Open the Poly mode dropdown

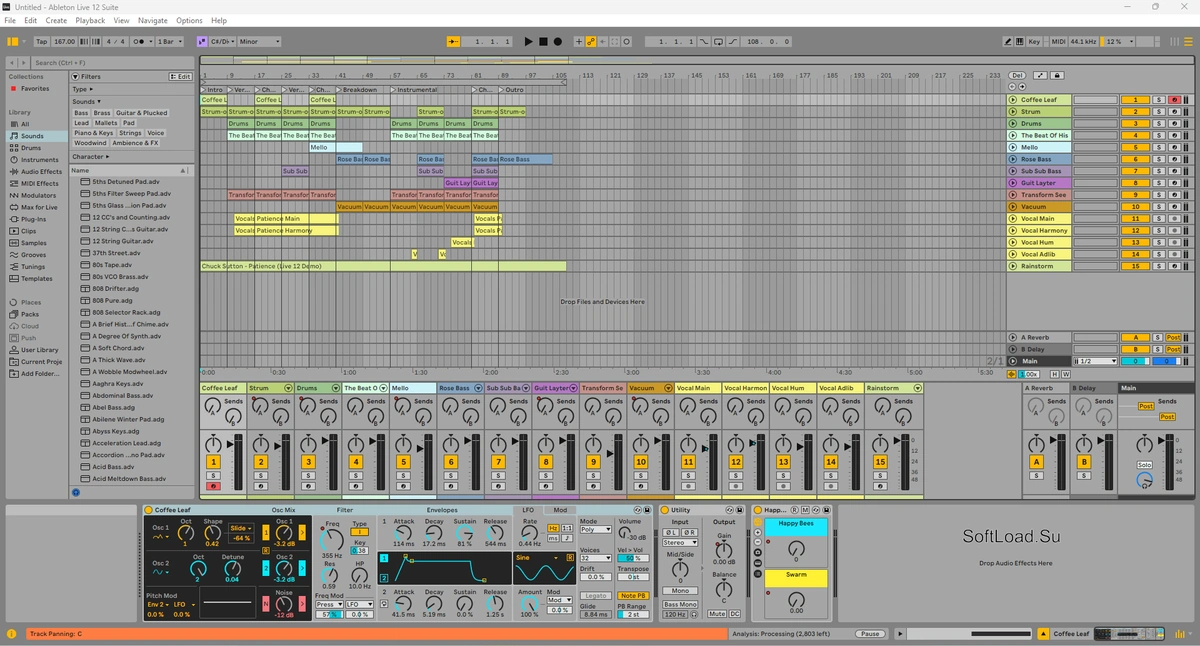[595, 530]
